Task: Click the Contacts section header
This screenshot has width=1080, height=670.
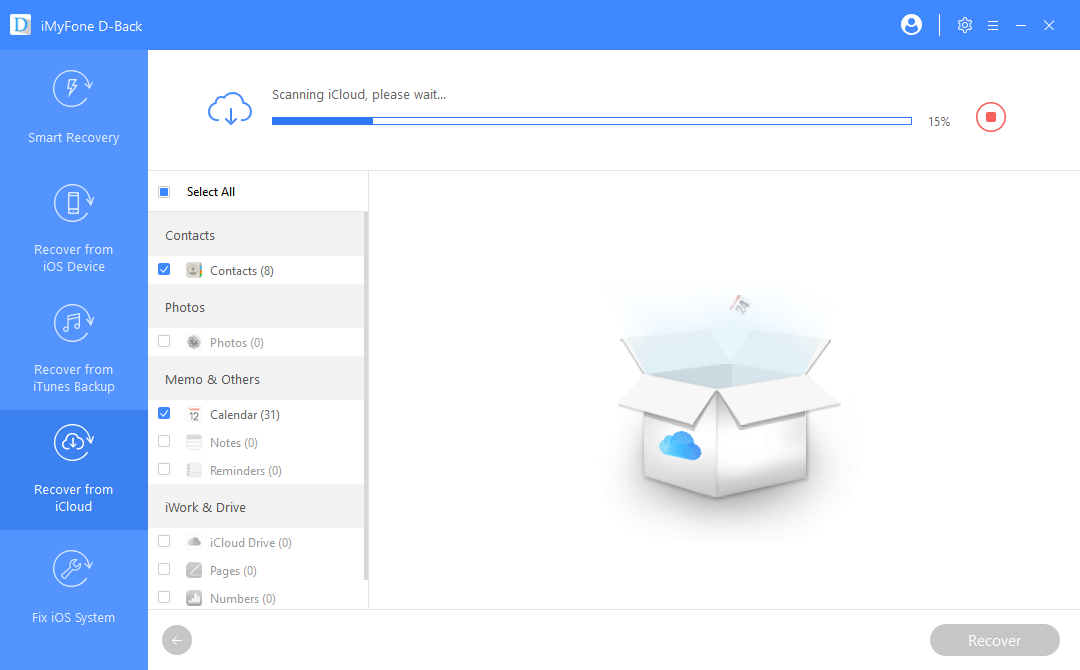Action: click(x=256, y=235)
